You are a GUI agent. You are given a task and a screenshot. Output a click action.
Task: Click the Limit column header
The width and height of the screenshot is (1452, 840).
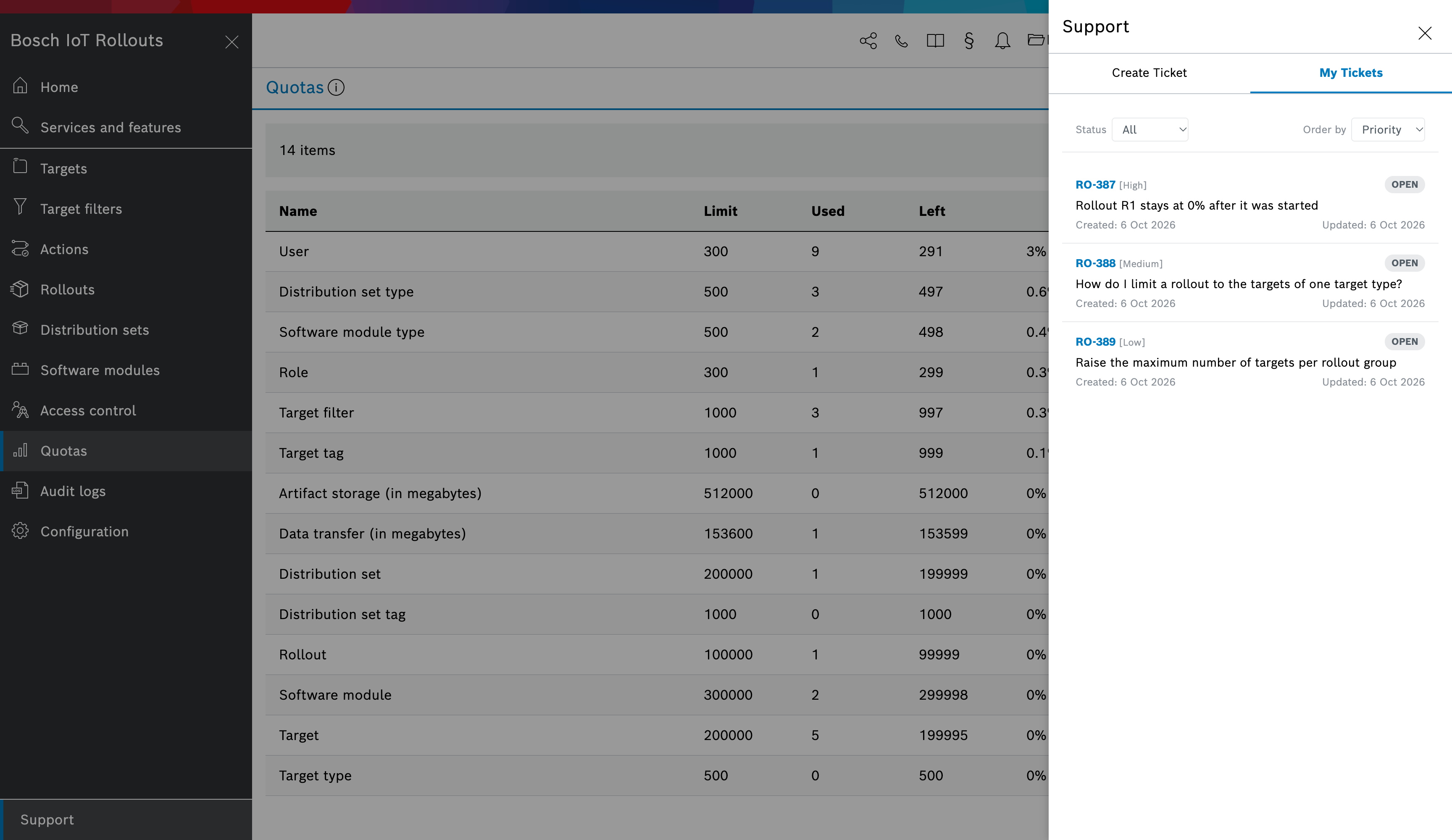(720, 211)
